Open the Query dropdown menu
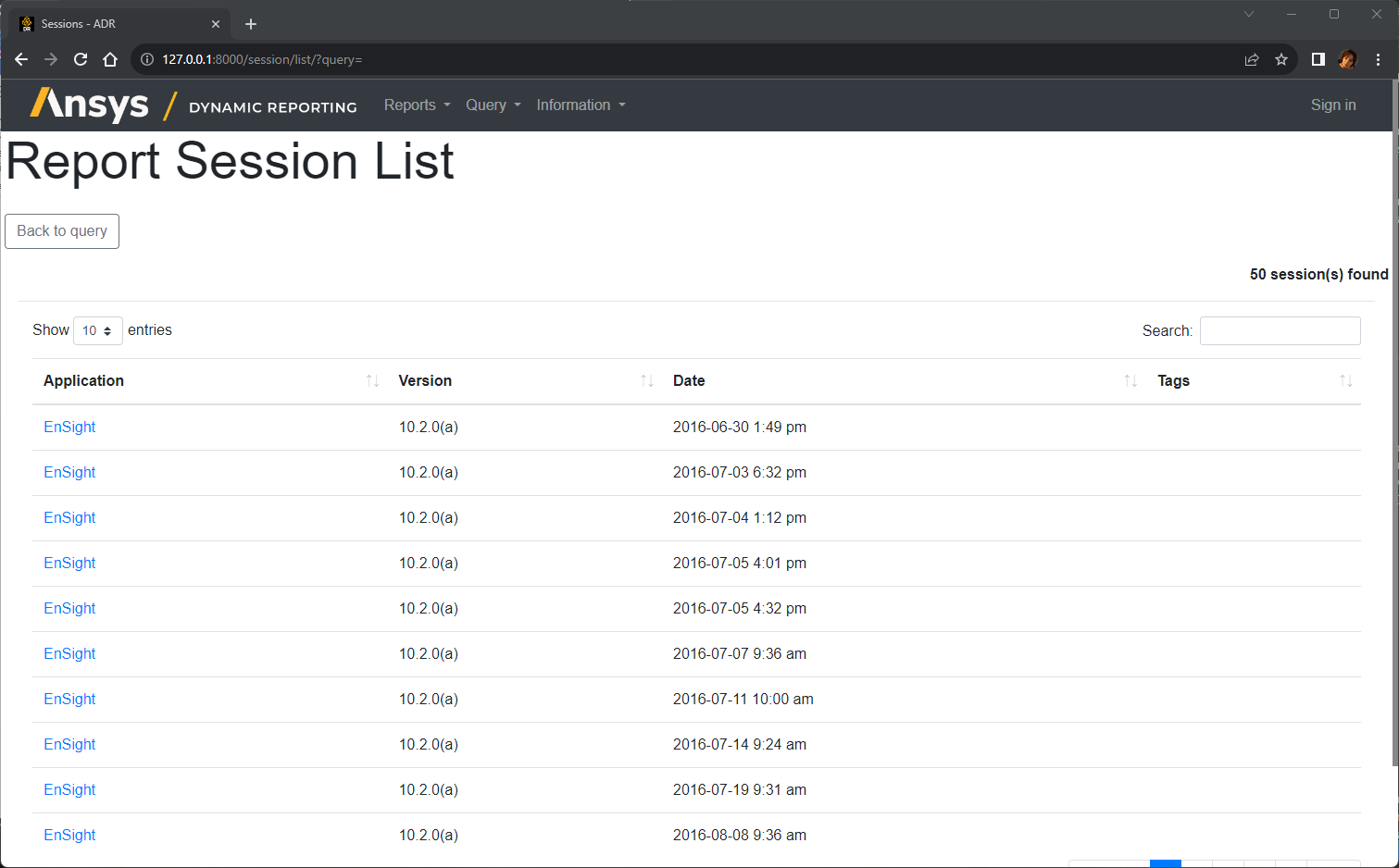The image size is (1399, 868). coord(493,105)
